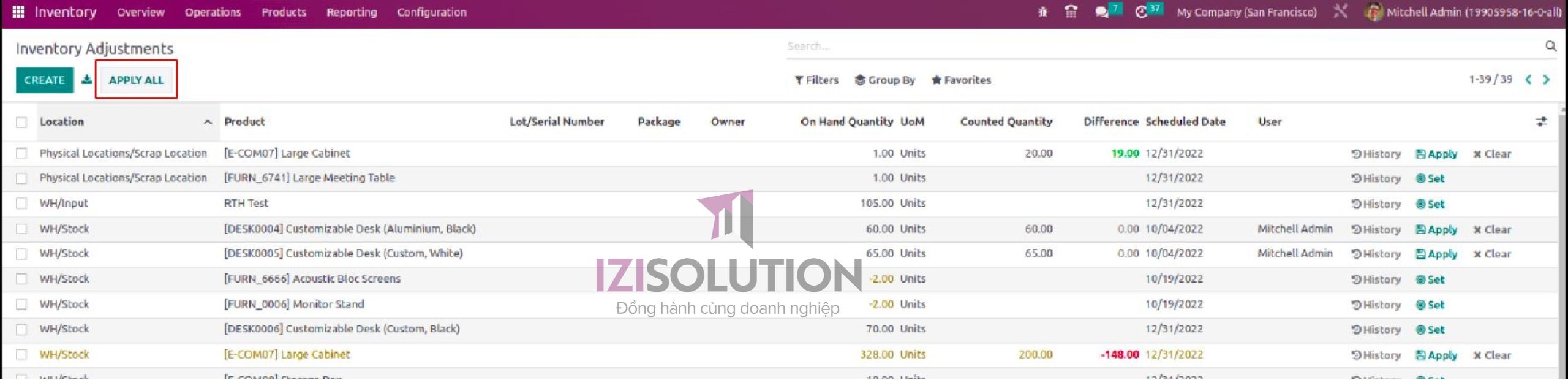Screen dimensions: 1568x380
Task: Check the RTH Test row checkbox
Action: [x=21, y=203]
